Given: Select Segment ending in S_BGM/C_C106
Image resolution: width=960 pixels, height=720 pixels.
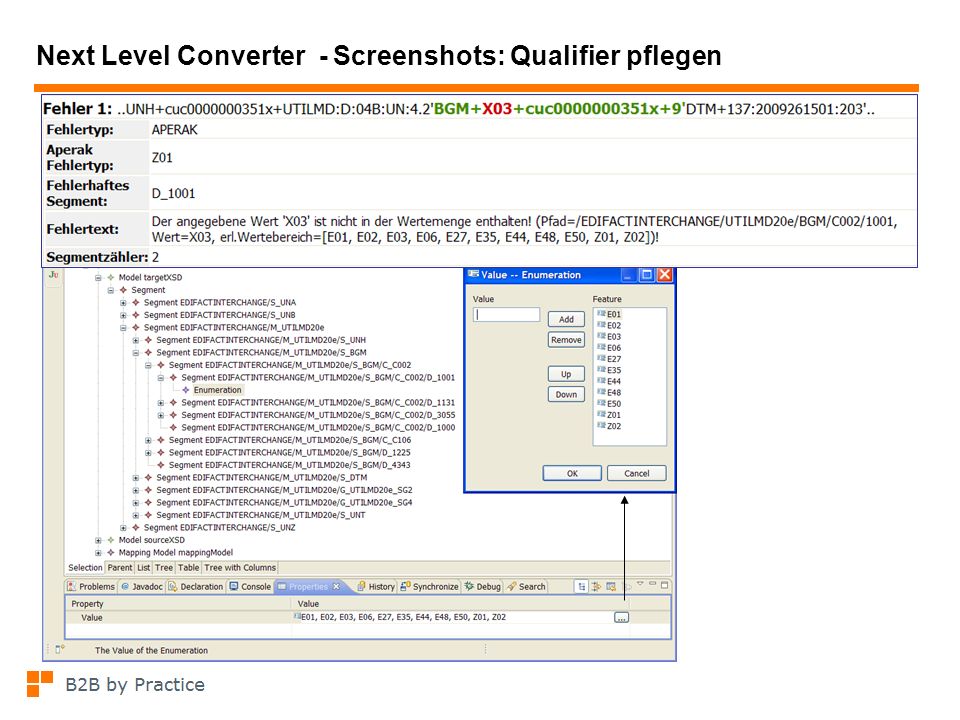Looking at the screenshot, I should click(290, 440).
